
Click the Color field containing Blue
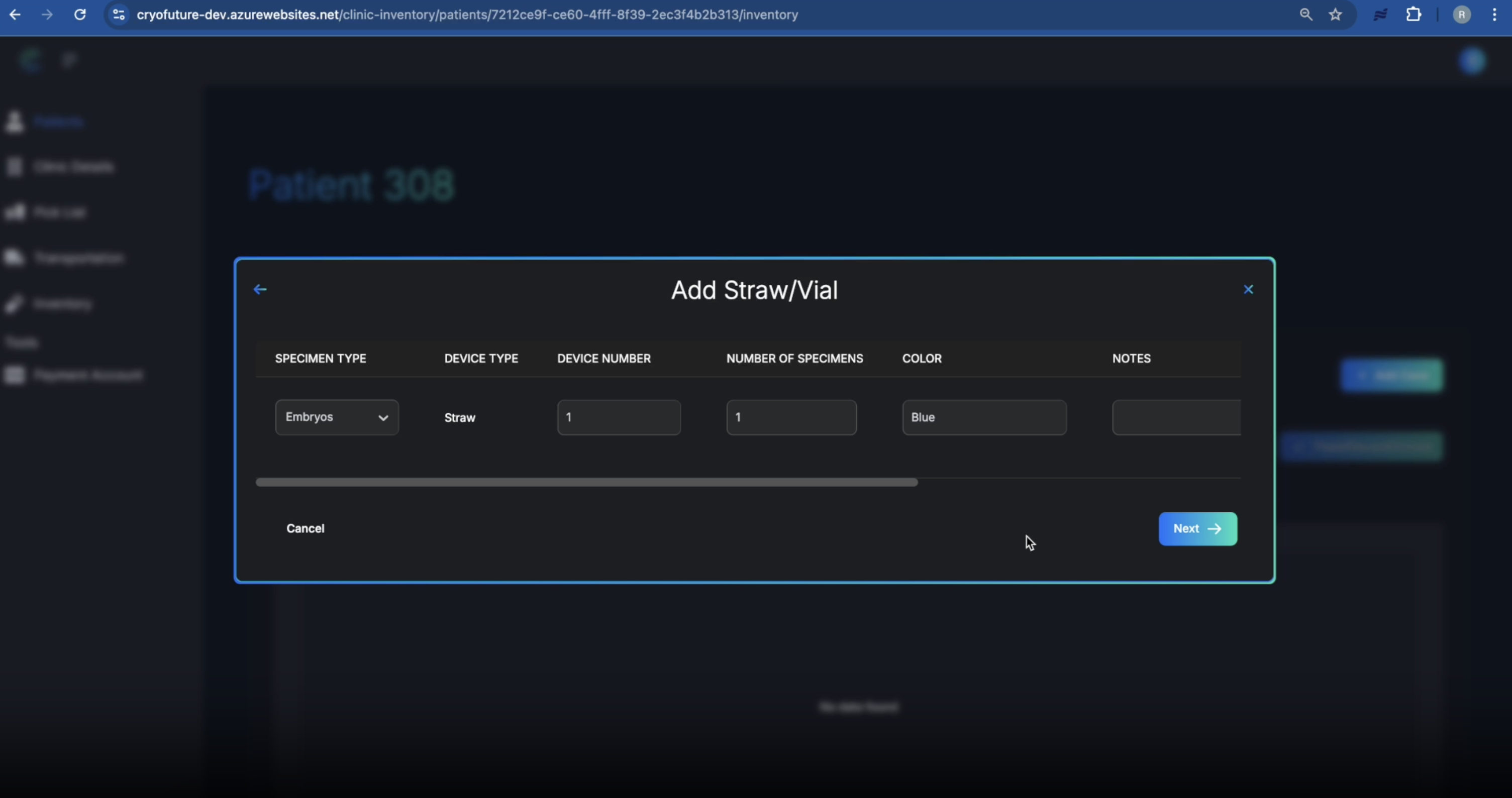pyautogui.click(x=984, y=417)
